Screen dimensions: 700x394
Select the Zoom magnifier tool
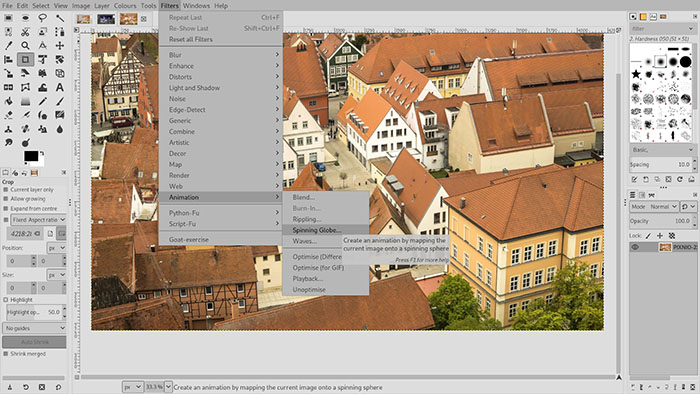(25, 46)
